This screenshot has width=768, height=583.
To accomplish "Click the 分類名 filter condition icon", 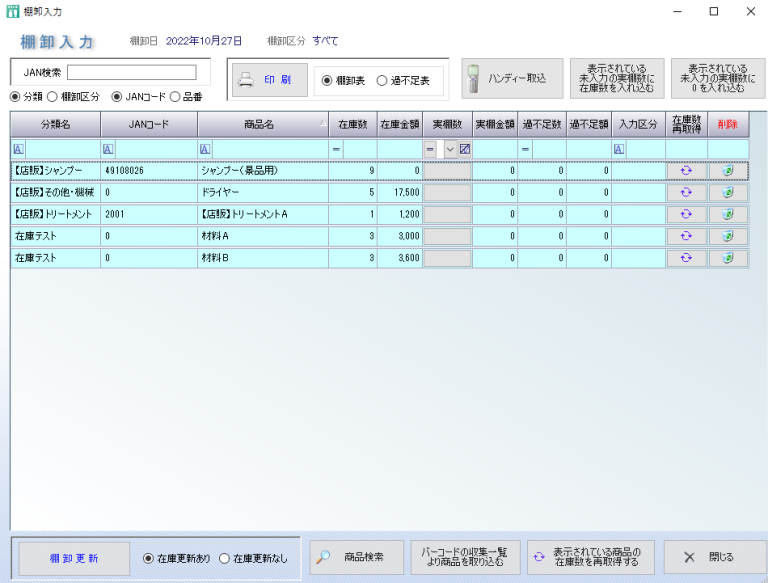I will pyautogui.click(x=18, y=149).
